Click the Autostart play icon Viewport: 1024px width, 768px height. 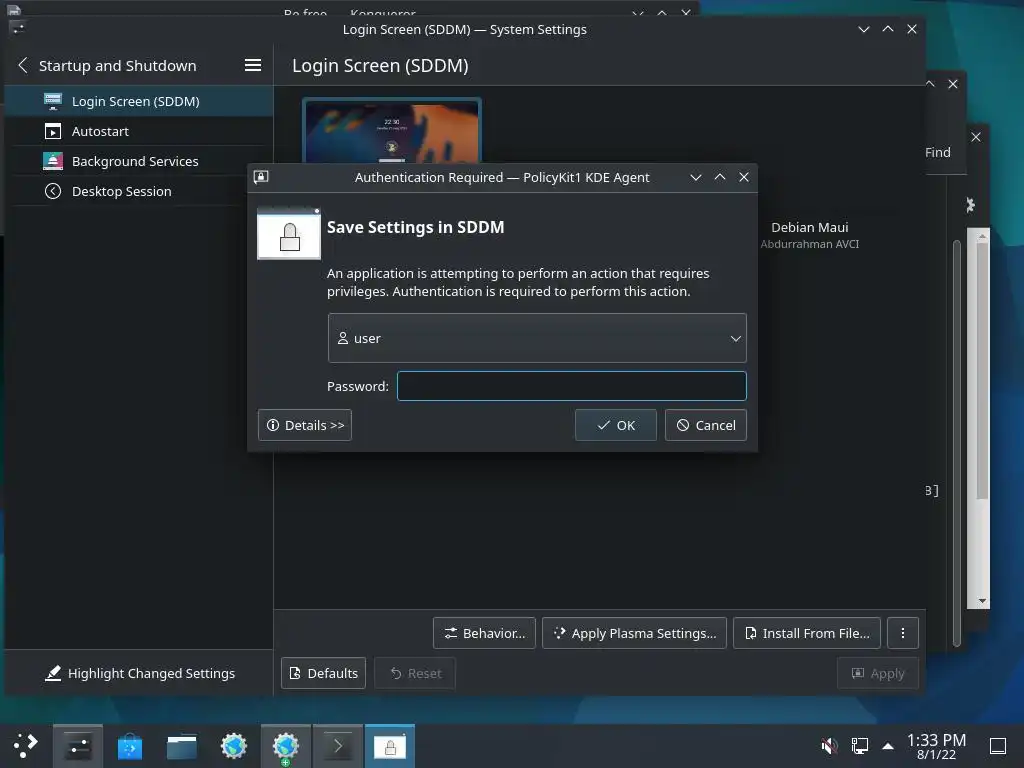(x=53, y=131)
